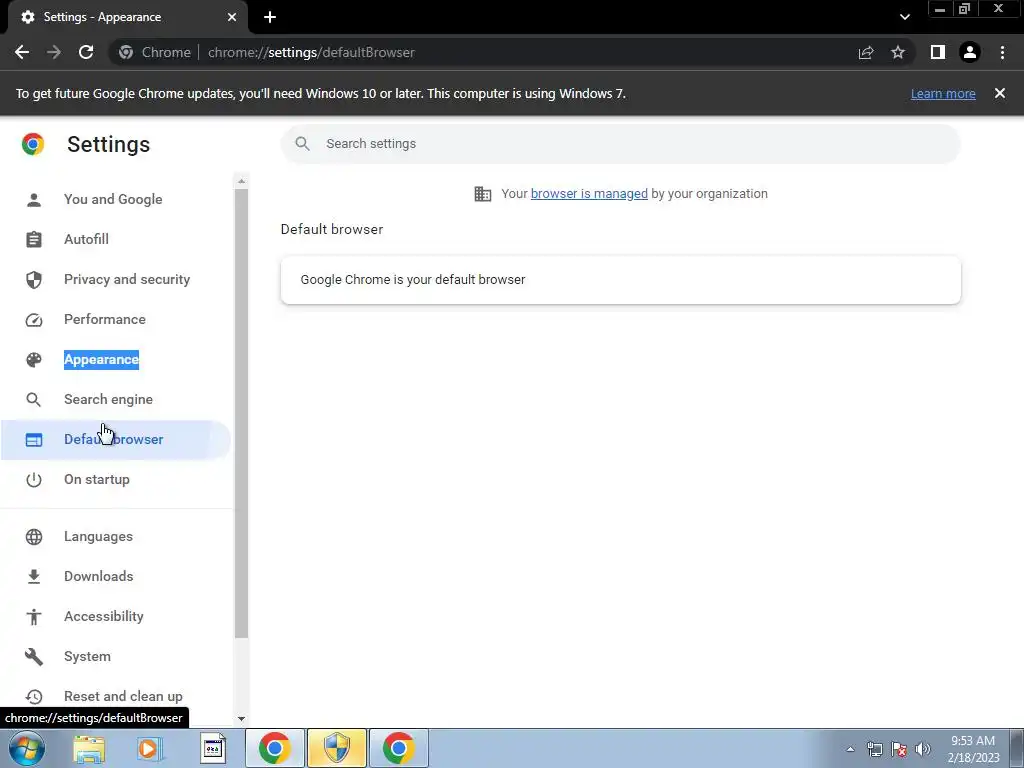Open You and Google settings
Viewport: 1024px width, 768px height.
click(x=113, y=199)
